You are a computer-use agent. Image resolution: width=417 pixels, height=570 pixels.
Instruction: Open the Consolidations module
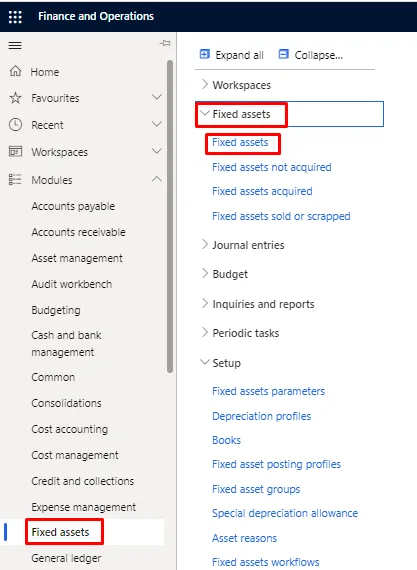click(x=67, y=403)
